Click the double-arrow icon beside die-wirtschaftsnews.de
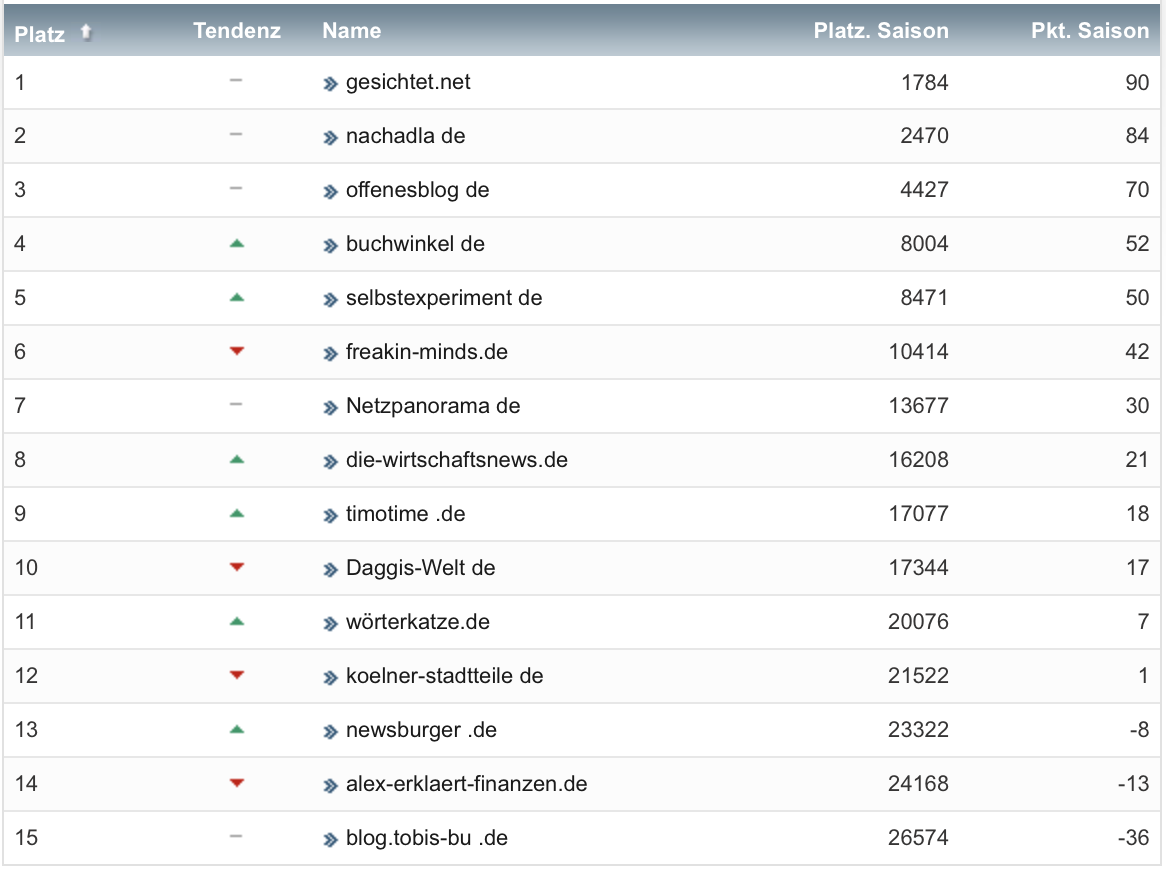This screenshot has width=1166, height=870. click(x=330, y=462)
